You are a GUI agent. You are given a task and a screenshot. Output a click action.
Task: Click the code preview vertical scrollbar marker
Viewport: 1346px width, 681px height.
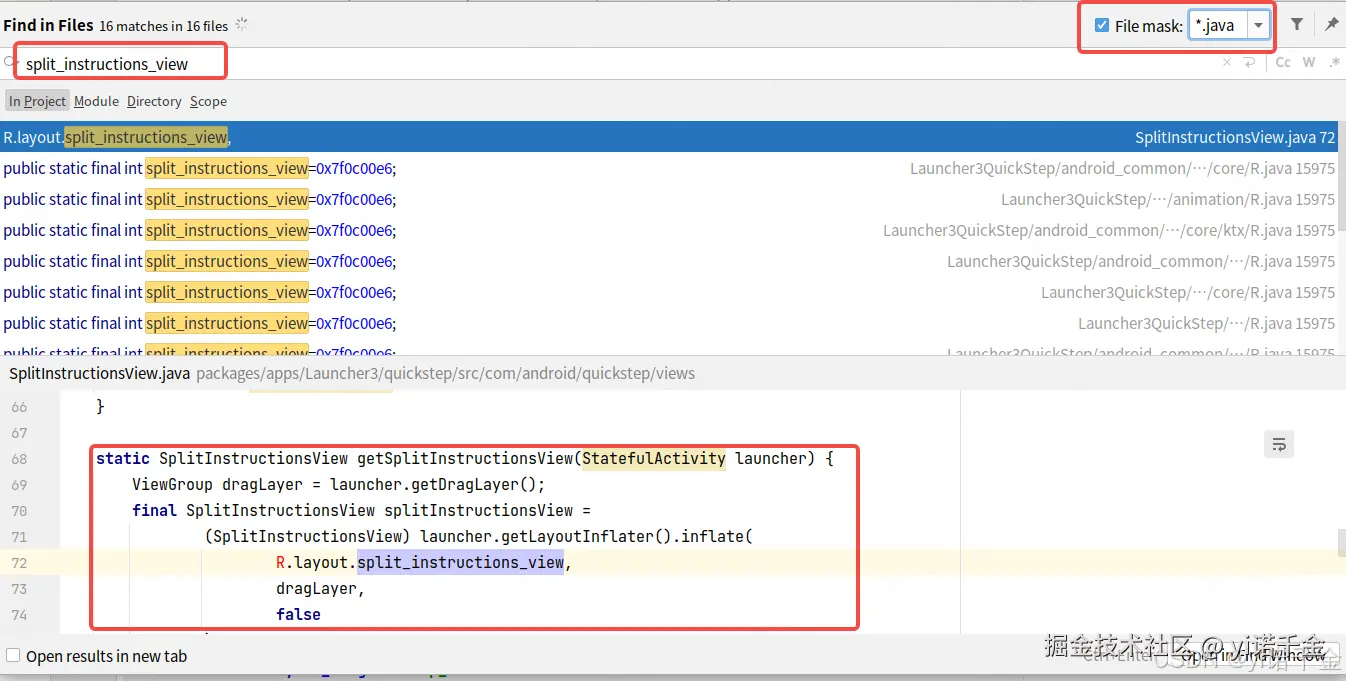[x=1342, y=543]
